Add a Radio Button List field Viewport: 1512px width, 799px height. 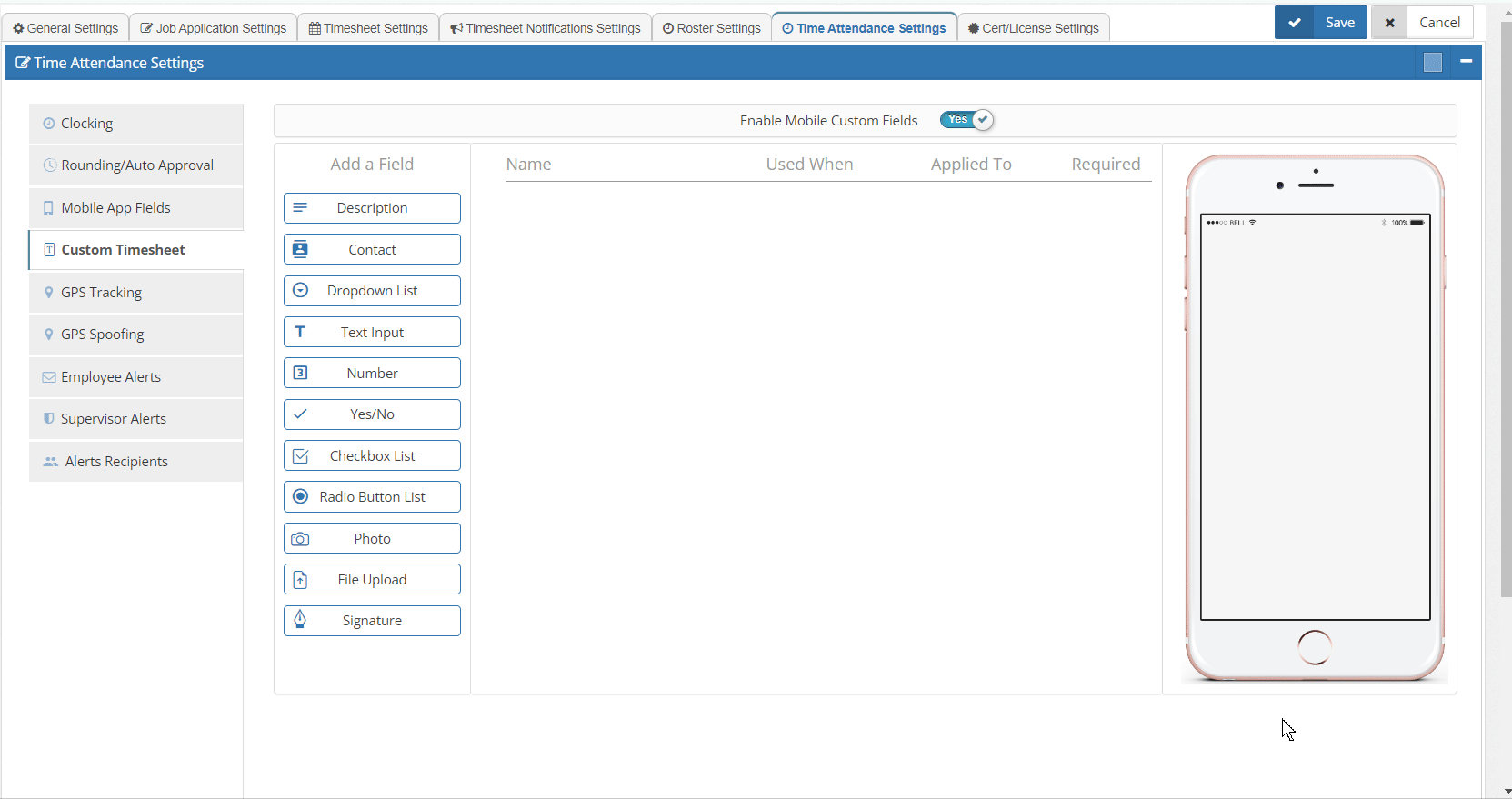(x=372, y=497)
